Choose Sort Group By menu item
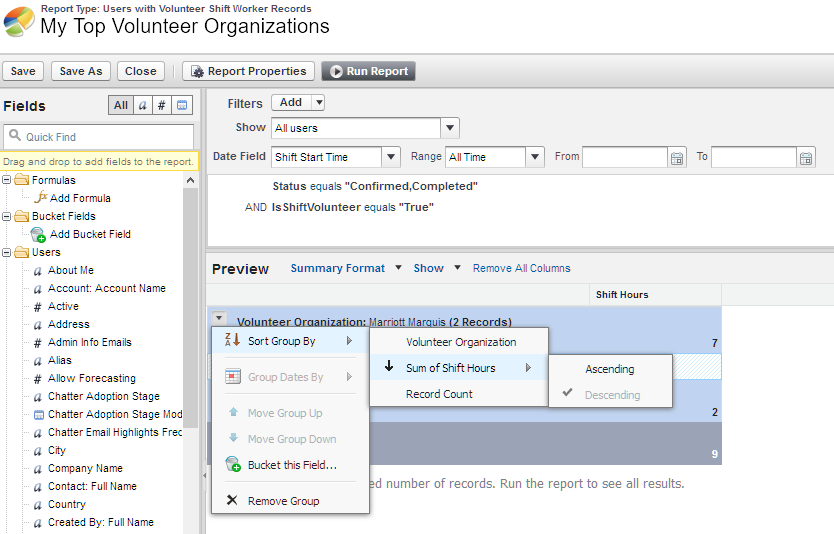 click(290, 341)
